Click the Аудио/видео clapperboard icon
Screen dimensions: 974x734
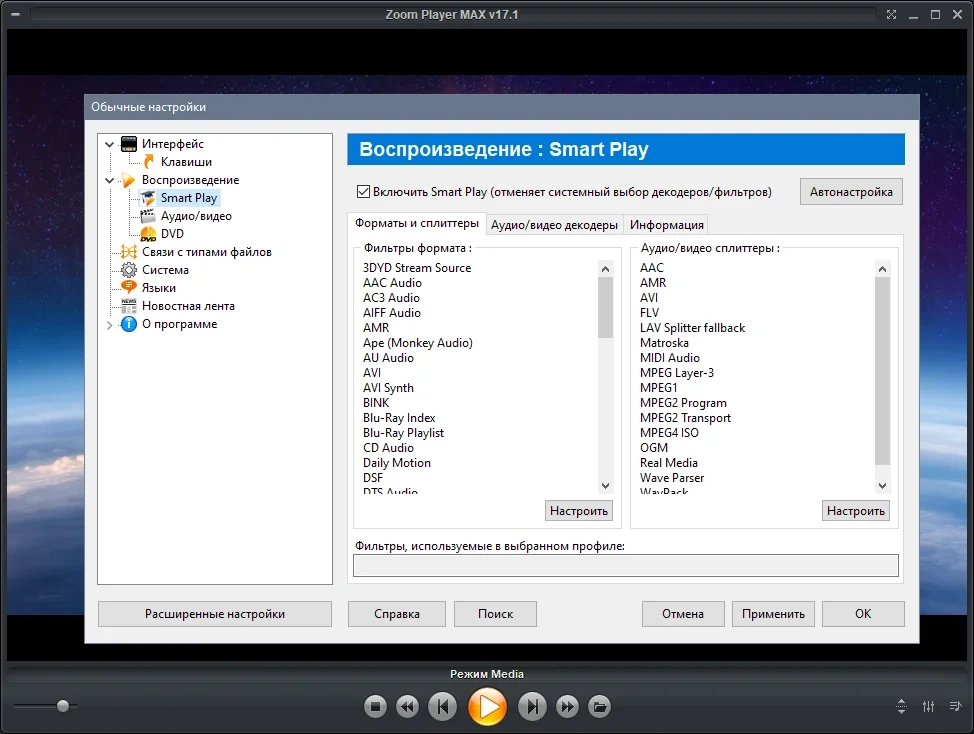pyautogui.click(x=148, y=216)
